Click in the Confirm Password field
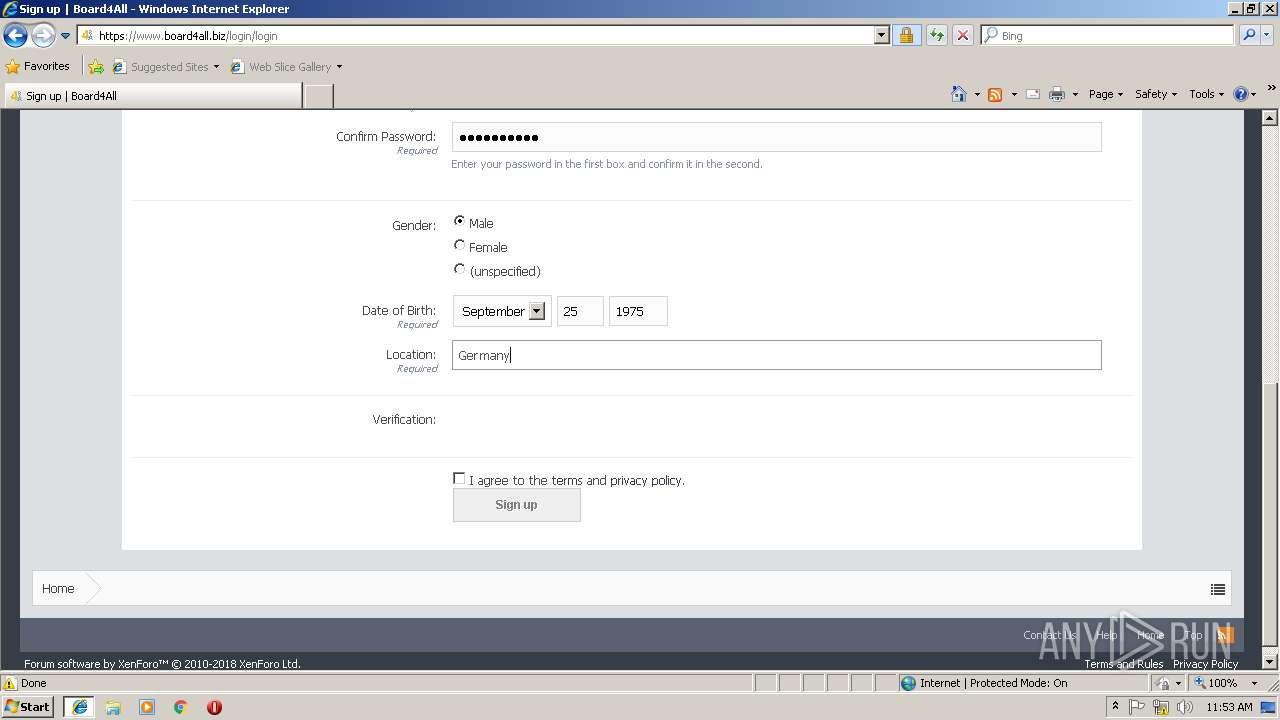1280x720 pixels. tap(776, 137)
